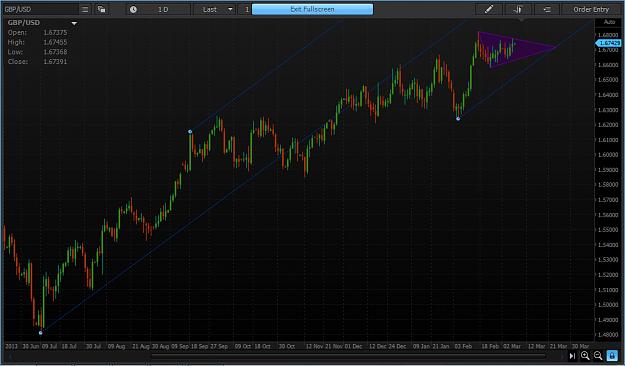The width and height of the screenshot is (625, 366).
Task: Click the Open value 1.67375
Action: pos(55,32)
